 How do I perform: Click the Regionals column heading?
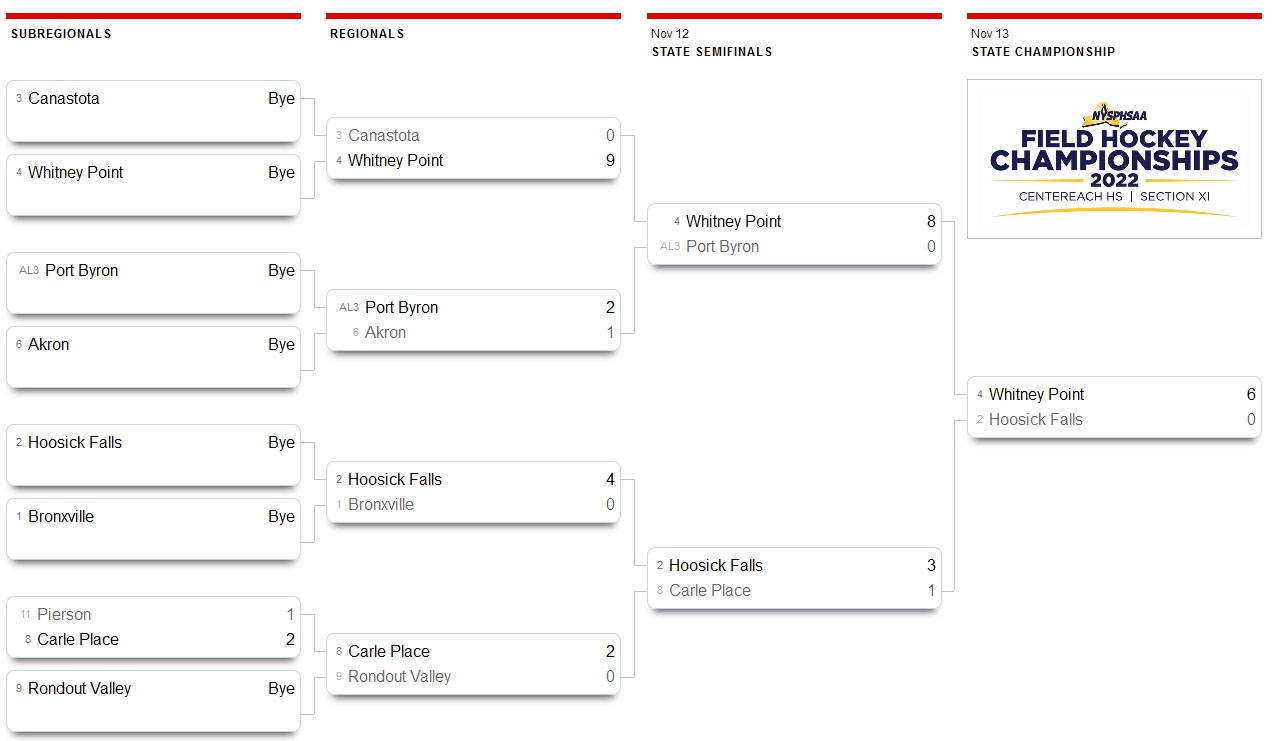(367, 34)
